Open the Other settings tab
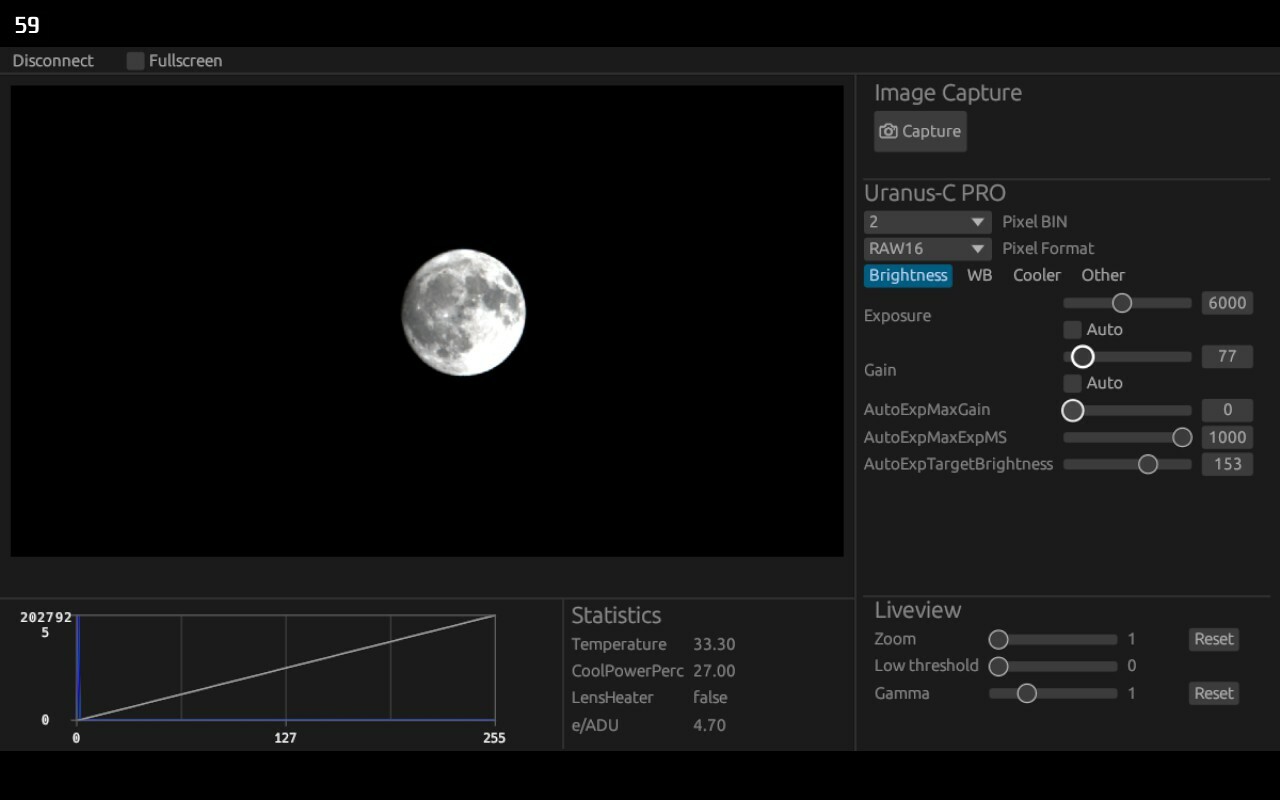1280x800 pixels. 1102,275
